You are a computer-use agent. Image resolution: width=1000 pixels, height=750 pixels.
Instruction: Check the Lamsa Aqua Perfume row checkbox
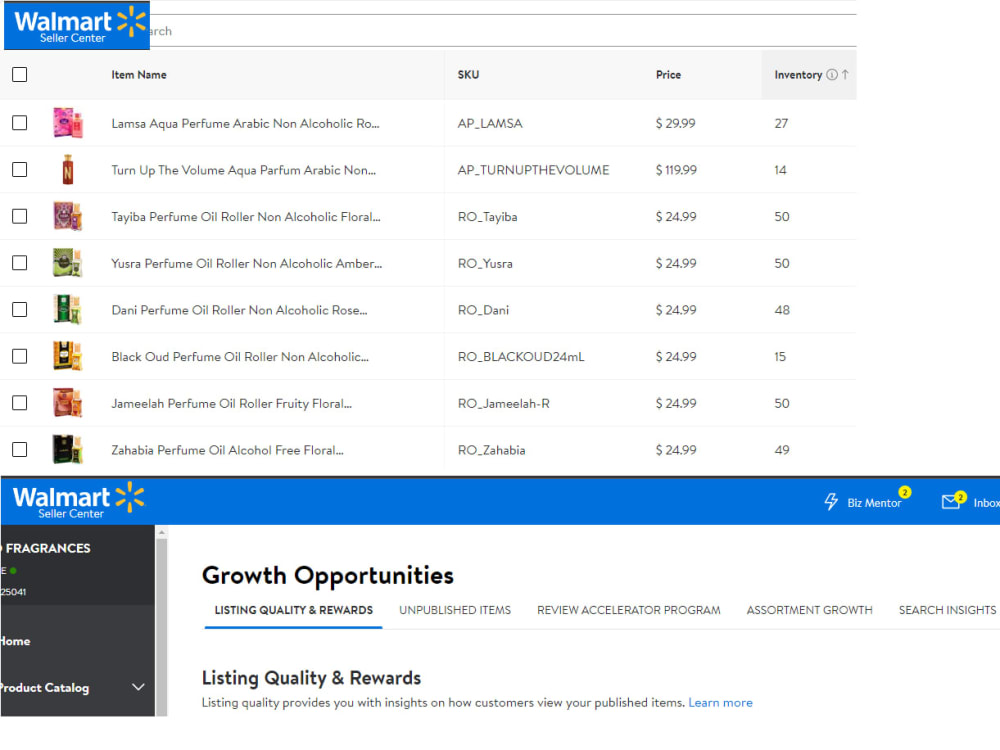click(x=20, y=122)
